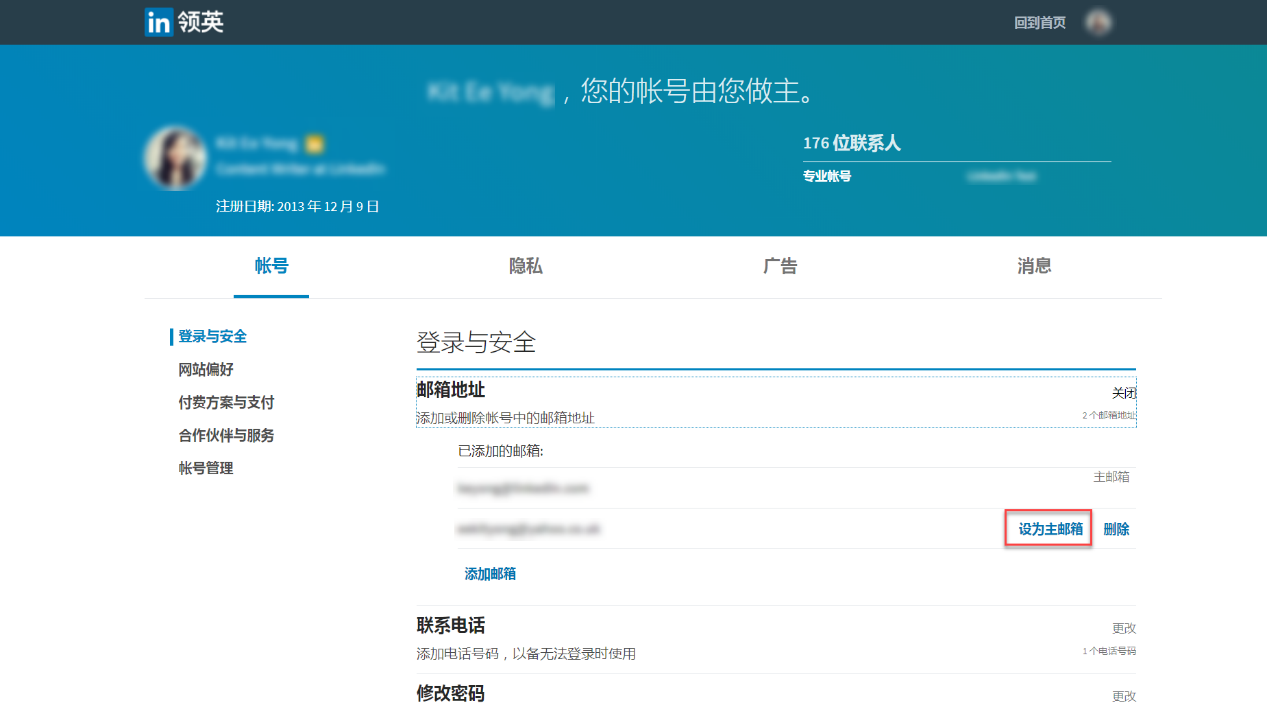1267x703 pixels.
Task: Select 登录与安全 in the sidebar
Action: point(210,336)
